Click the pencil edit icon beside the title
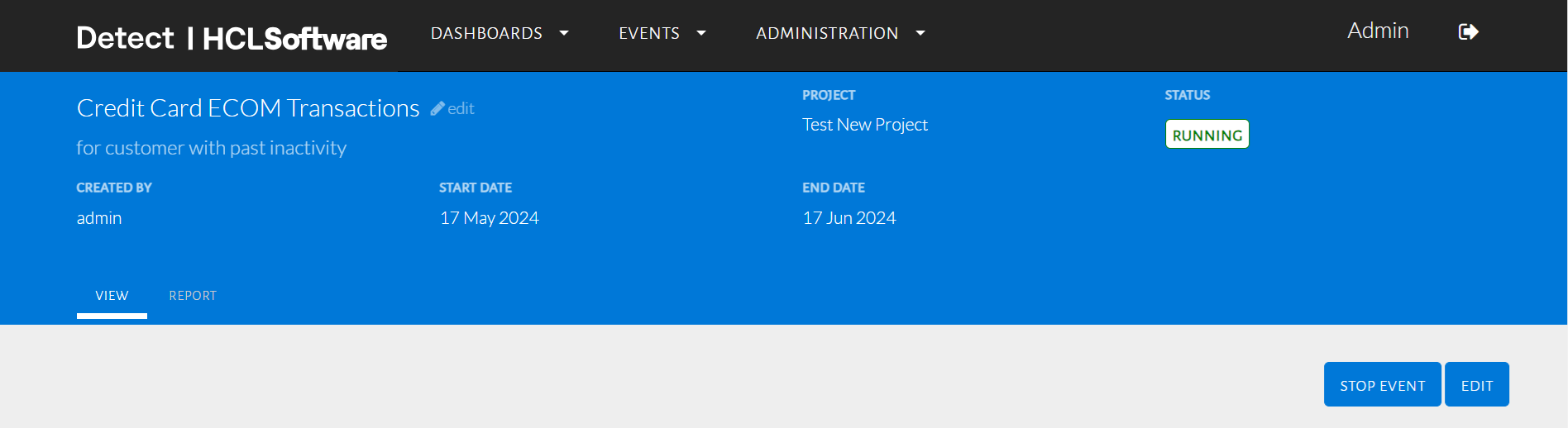 pyautogui.click(x=438, y=108)
